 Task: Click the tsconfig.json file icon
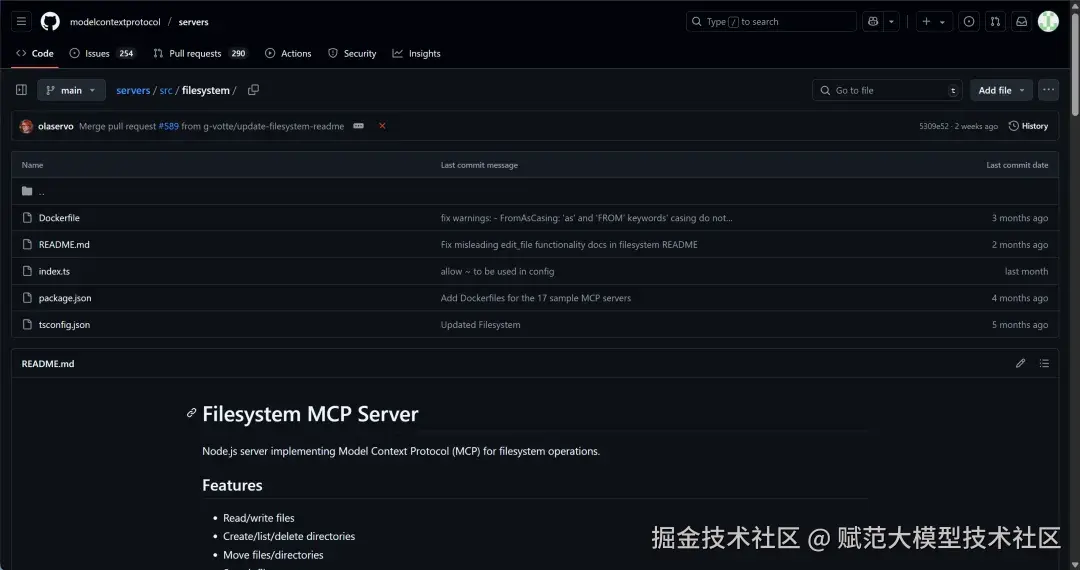(x=28, y=325)
